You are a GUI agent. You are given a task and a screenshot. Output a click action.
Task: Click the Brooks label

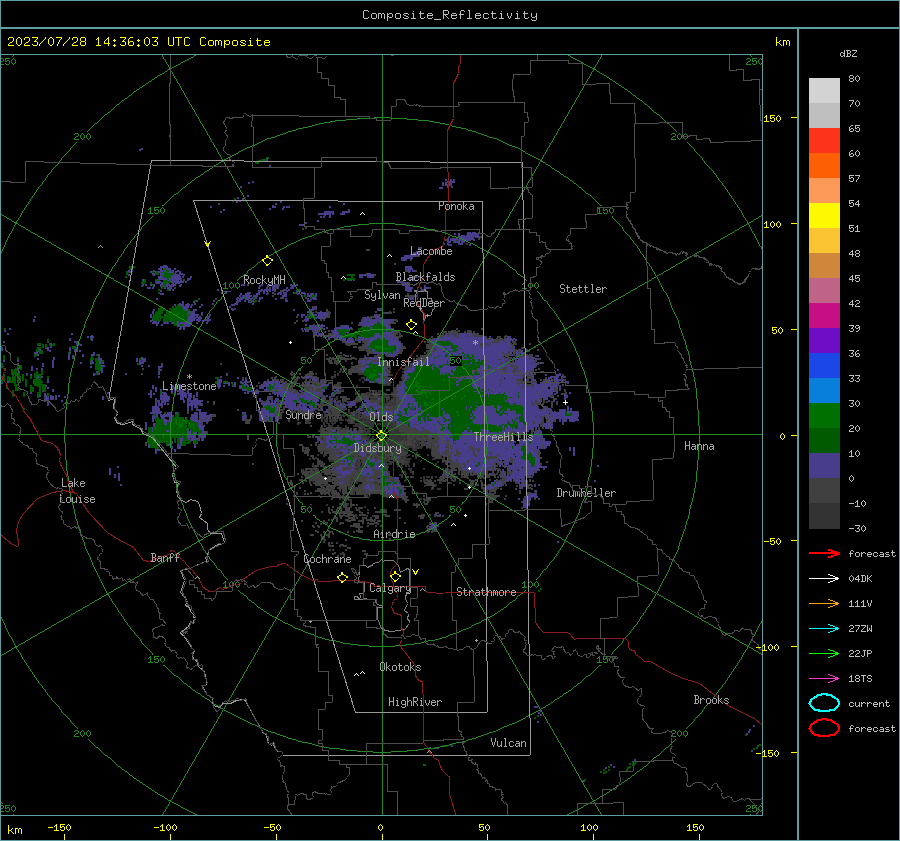pyautogui.click(x=711, y=700)
